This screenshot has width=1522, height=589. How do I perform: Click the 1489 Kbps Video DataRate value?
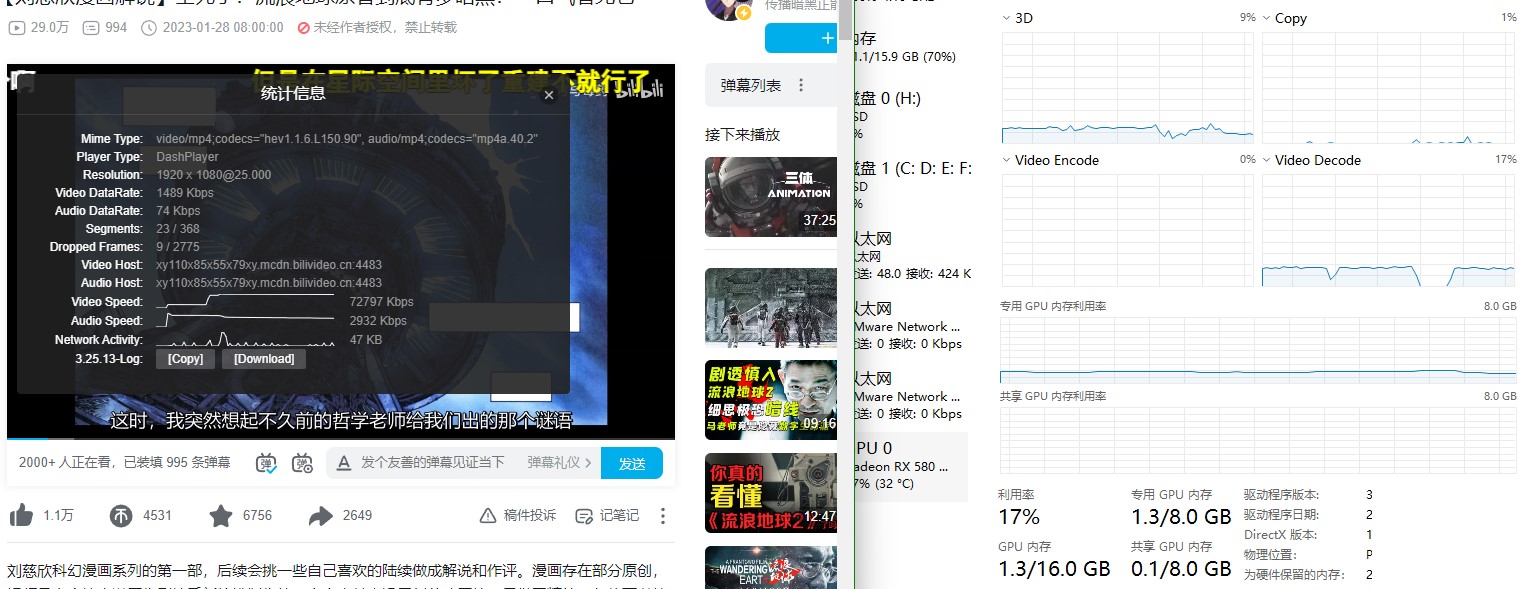(x=185, y=193)
